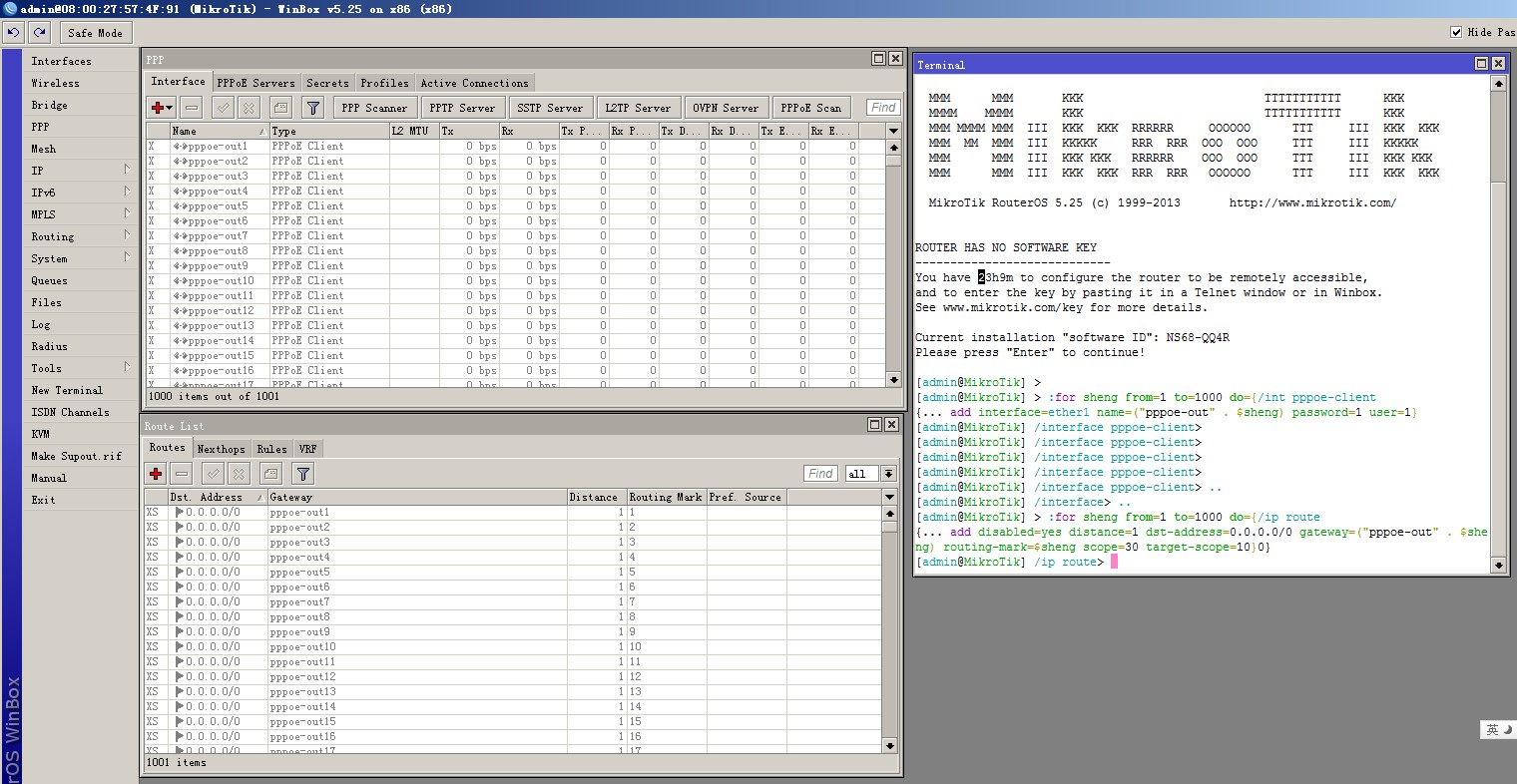Image resolution: width=1517 pixels, height=784 pixels.
Task: Switch to the Profiles tab
Action: tap(384, 83)
